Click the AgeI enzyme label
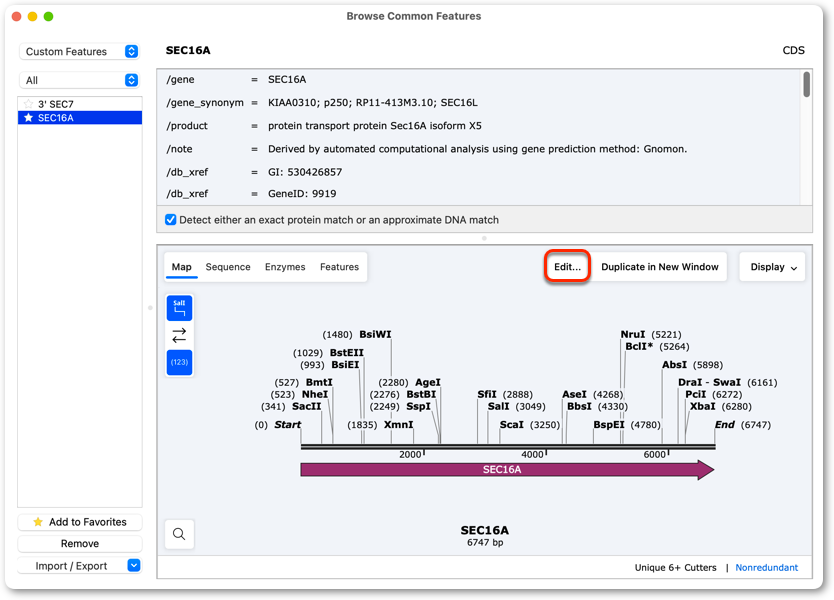This screenshot has width=834, height=600. point(428,382)
